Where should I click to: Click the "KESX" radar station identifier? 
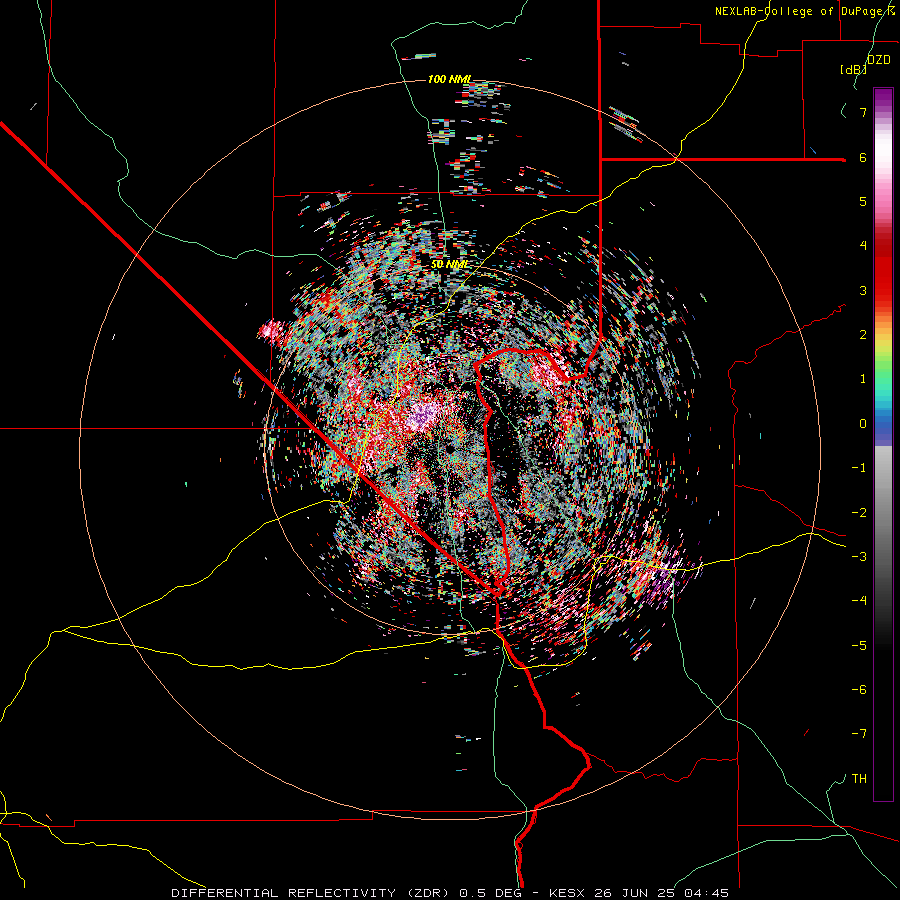(566, 893)
